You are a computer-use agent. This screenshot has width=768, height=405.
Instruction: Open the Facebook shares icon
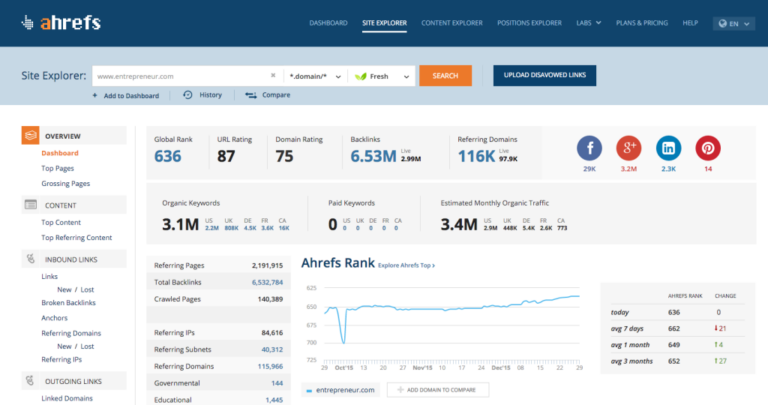589,148
